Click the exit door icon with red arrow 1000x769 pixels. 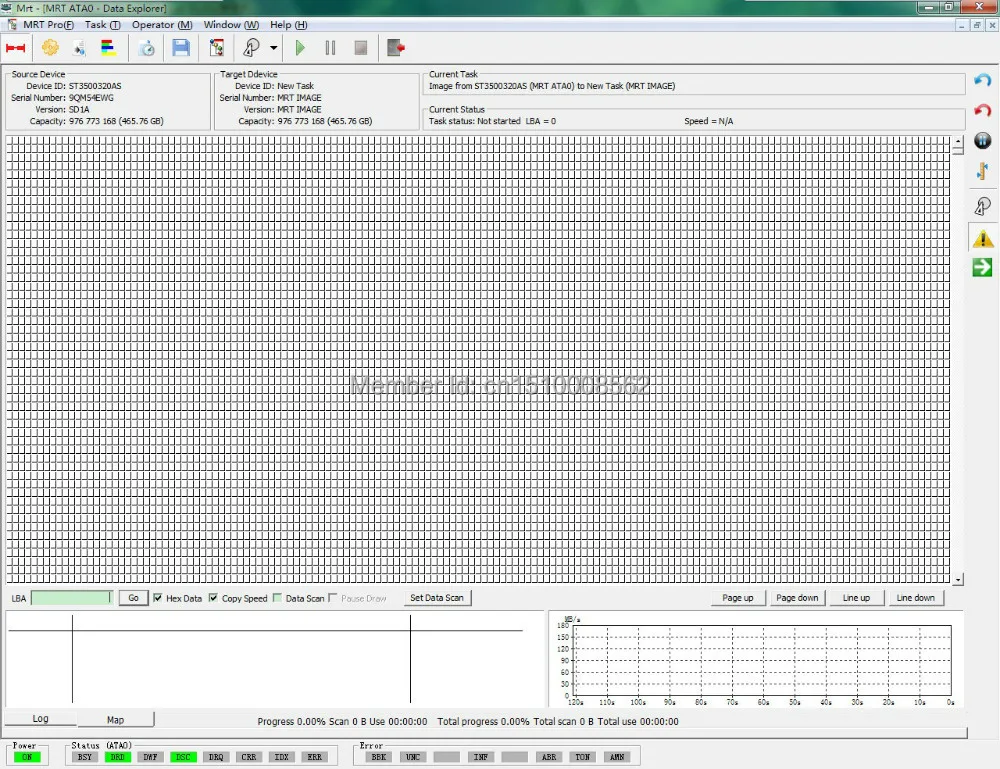(x=396, y=48)
